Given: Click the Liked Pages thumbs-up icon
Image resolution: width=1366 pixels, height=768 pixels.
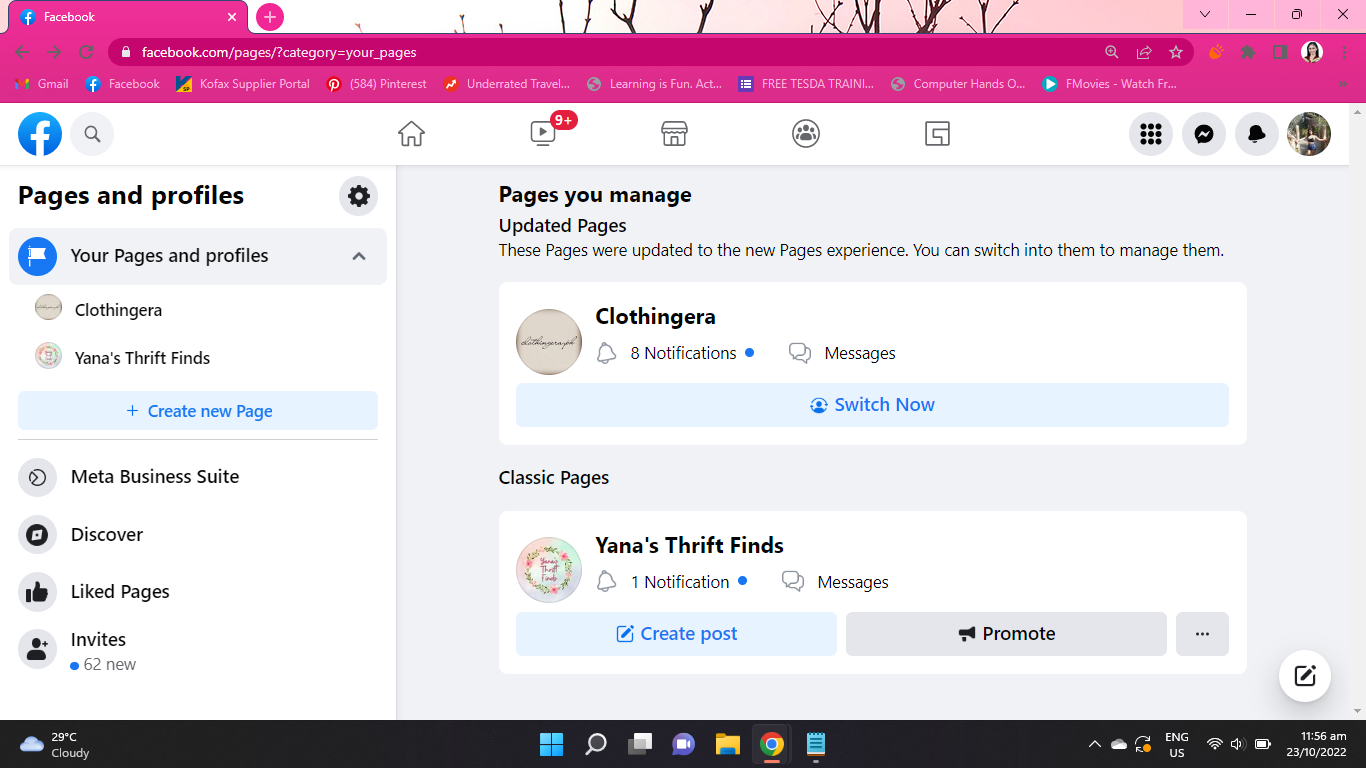Looking at the screenshot, I should 37,592.
